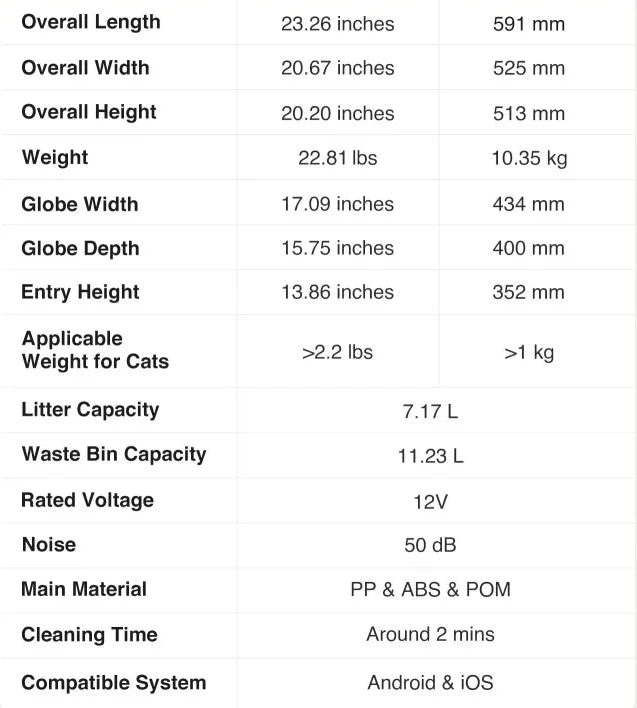Image resolution: width=637 pixels, height=708 pixels.
Task: Click the 20.20 inches height value
Action: tap(337, 113)
